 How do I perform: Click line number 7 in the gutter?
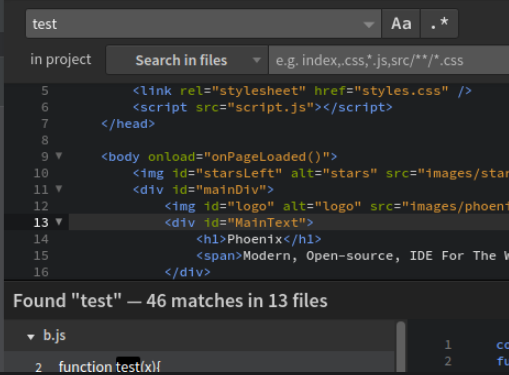[x=45, y=124]
